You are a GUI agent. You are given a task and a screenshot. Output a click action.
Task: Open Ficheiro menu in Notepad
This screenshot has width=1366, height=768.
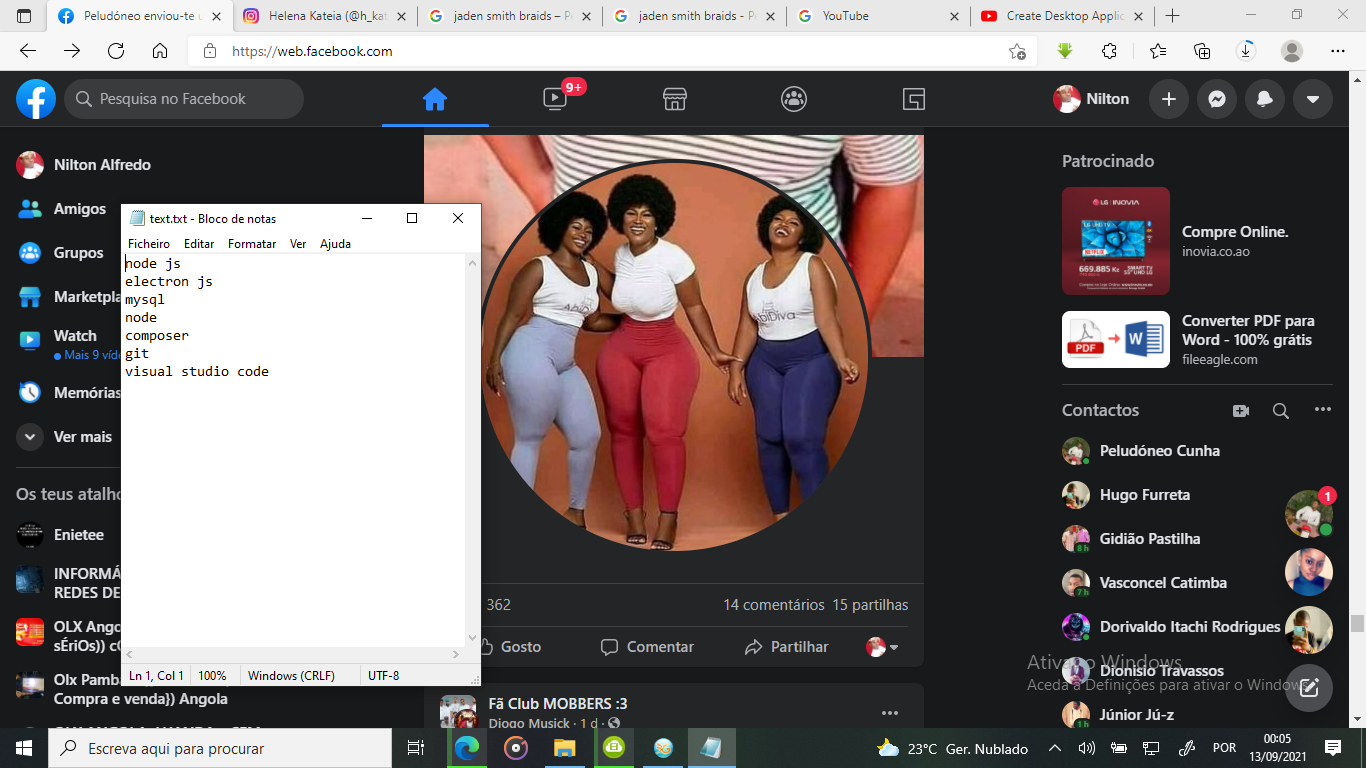(x=149, y=244)
